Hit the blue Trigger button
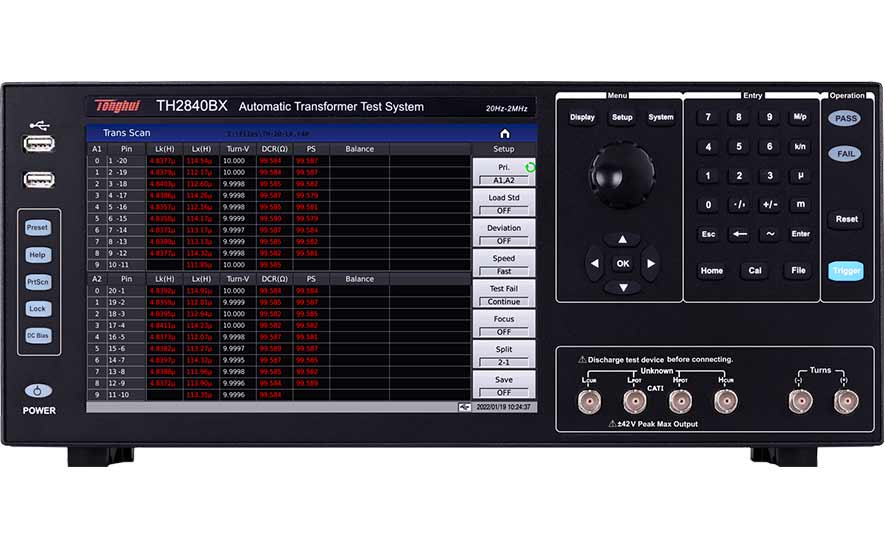Screen dimensions: 885x548 846,271
